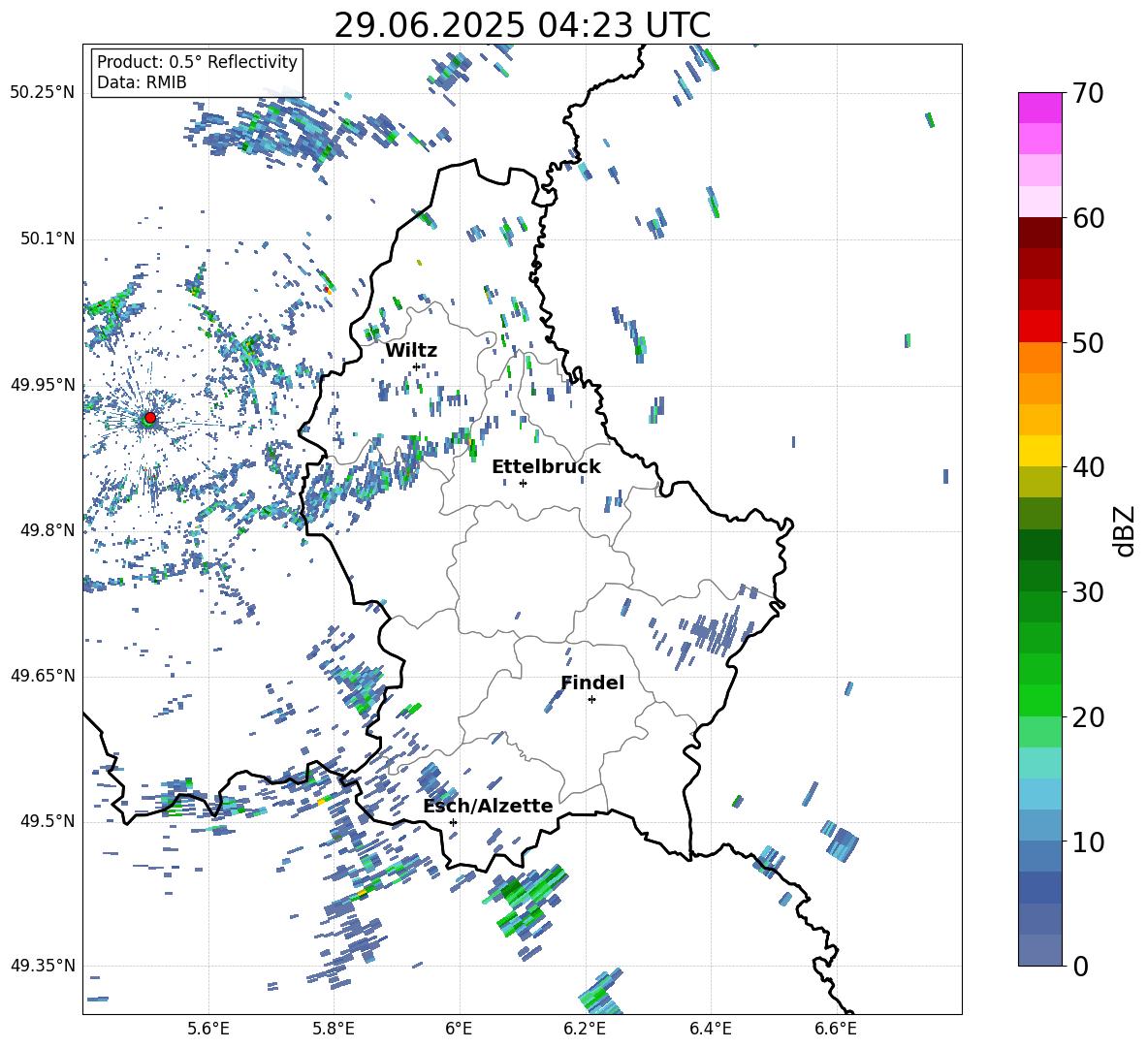Click the latitude label 49.35°N
1148x1048 pixels.
coord(43,966)
